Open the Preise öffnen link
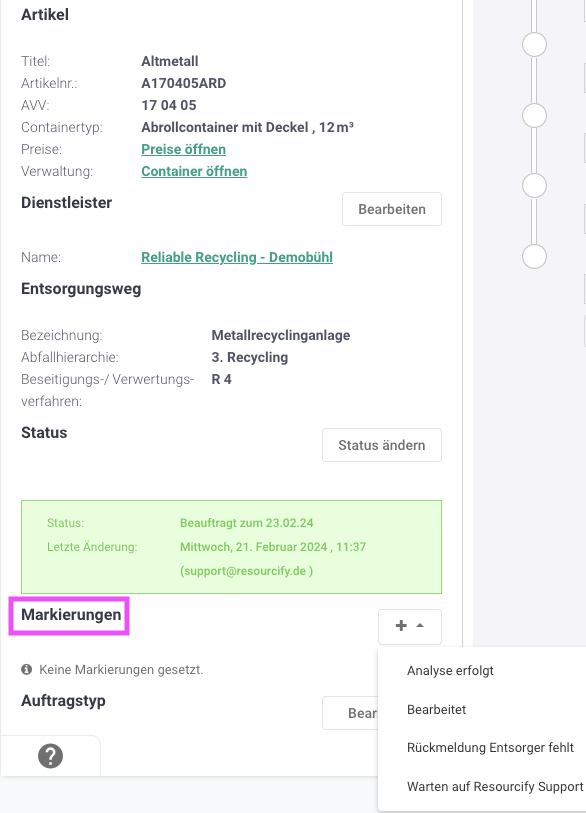This screenshot has width=586, height=813. click(x=184, y=149)
